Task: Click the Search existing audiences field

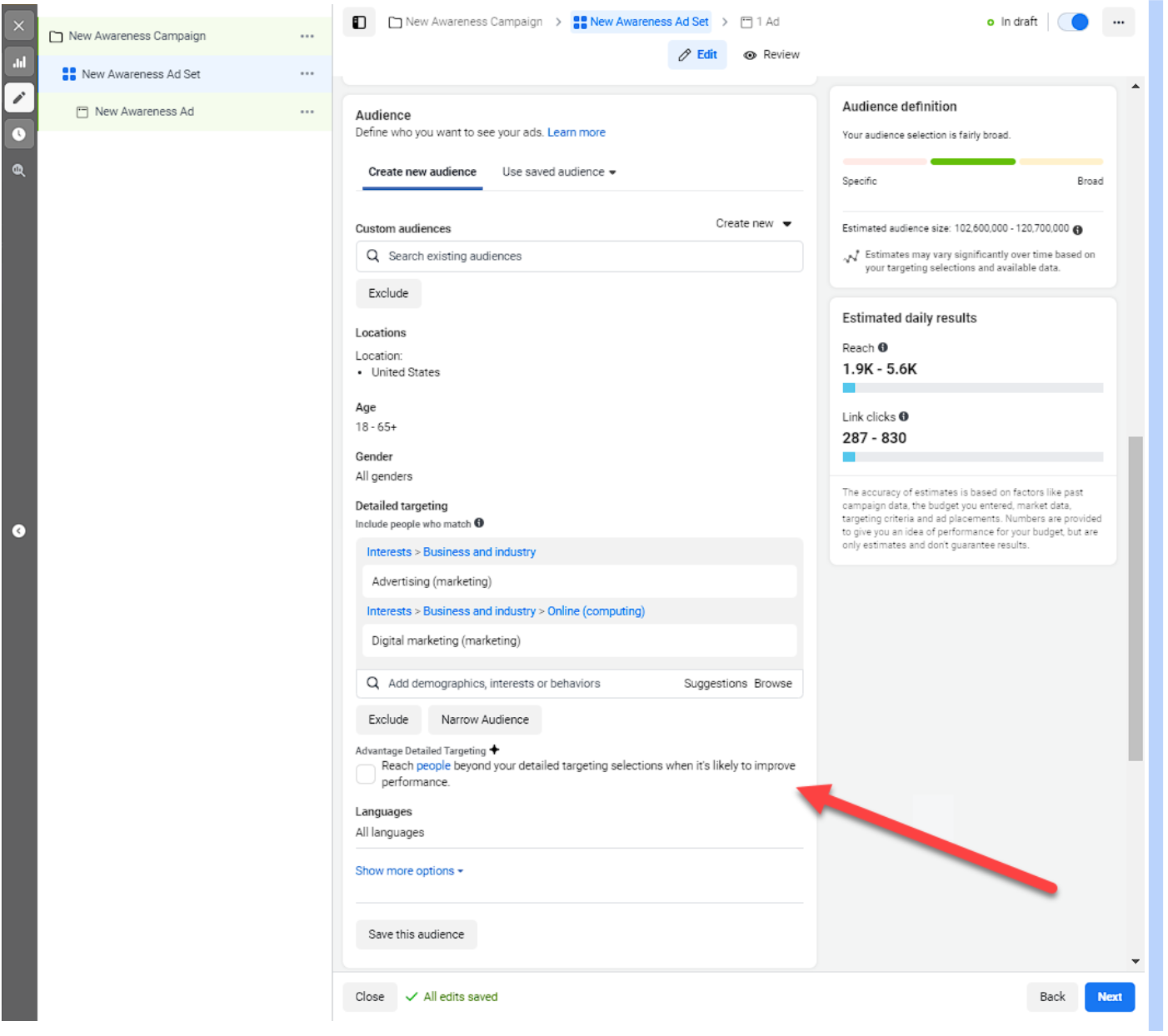Action: (x=579, y=257)
